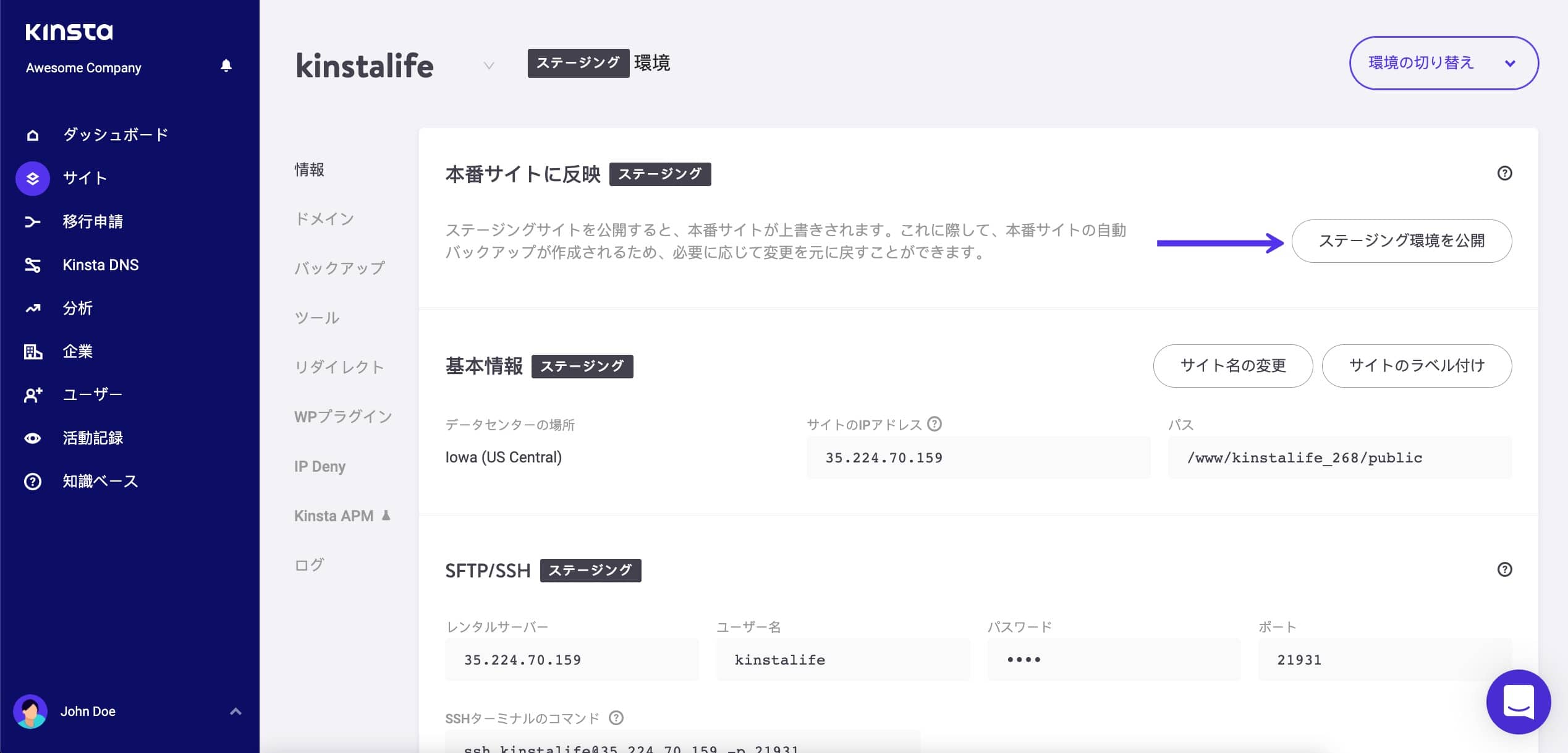
Task: Click the migration request arrow icon
Action: (33, 222)
